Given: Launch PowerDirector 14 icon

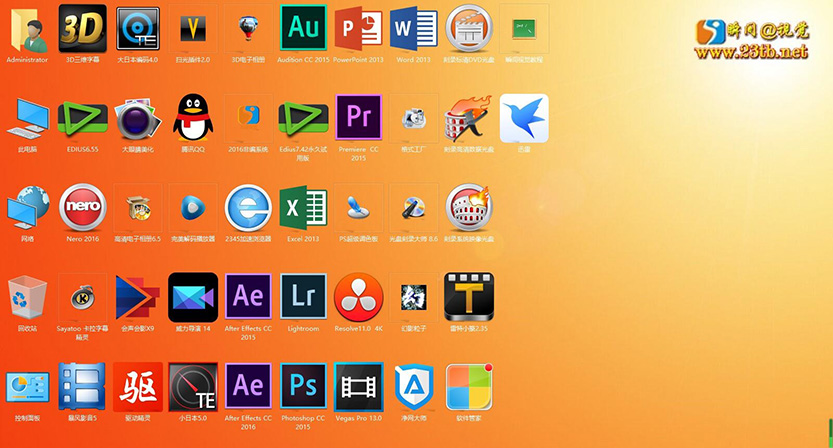Looking at the screenshot, I should point(193,297).
